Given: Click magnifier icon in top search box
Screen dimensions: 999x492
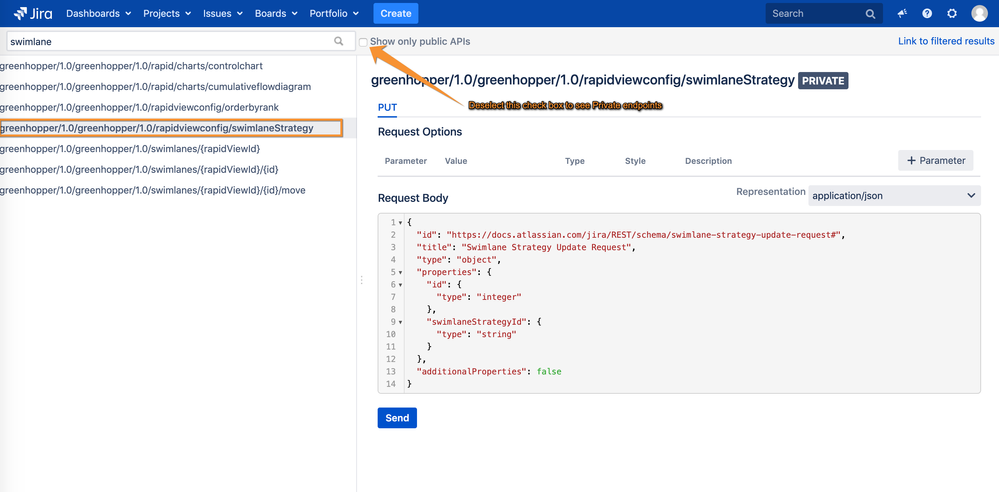Looking at the screenshot, I should click(x=870, y=13).
